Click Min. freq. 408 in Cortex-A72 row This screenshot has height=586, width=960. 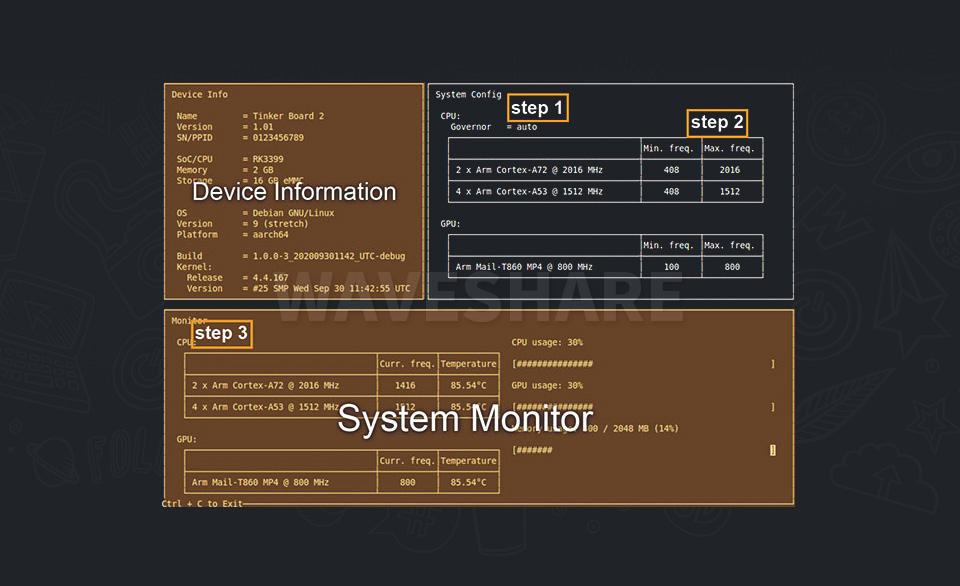point(671,170)
